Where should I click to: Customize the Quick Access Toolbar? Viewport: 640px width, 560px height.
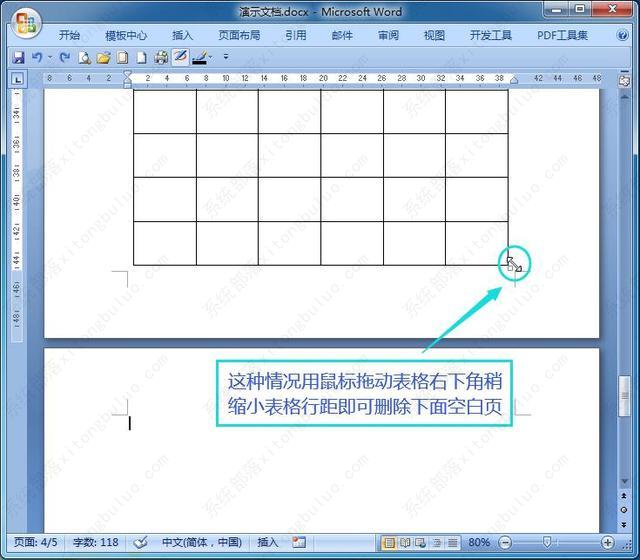tap(226, 57)
